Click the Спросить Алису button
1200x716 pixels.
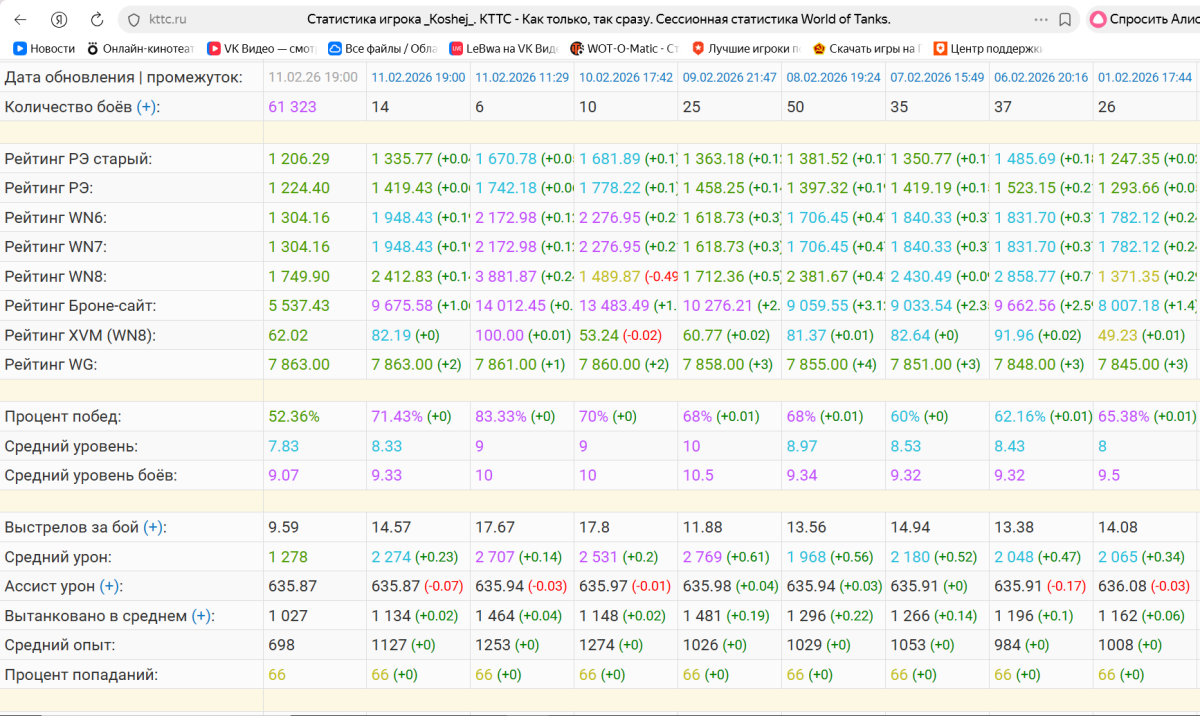(1142, 19)
